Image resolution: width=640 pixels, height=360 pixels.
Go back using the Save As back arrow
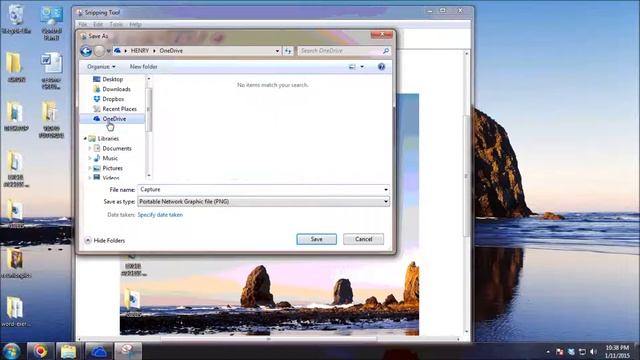tap(86, 51)
